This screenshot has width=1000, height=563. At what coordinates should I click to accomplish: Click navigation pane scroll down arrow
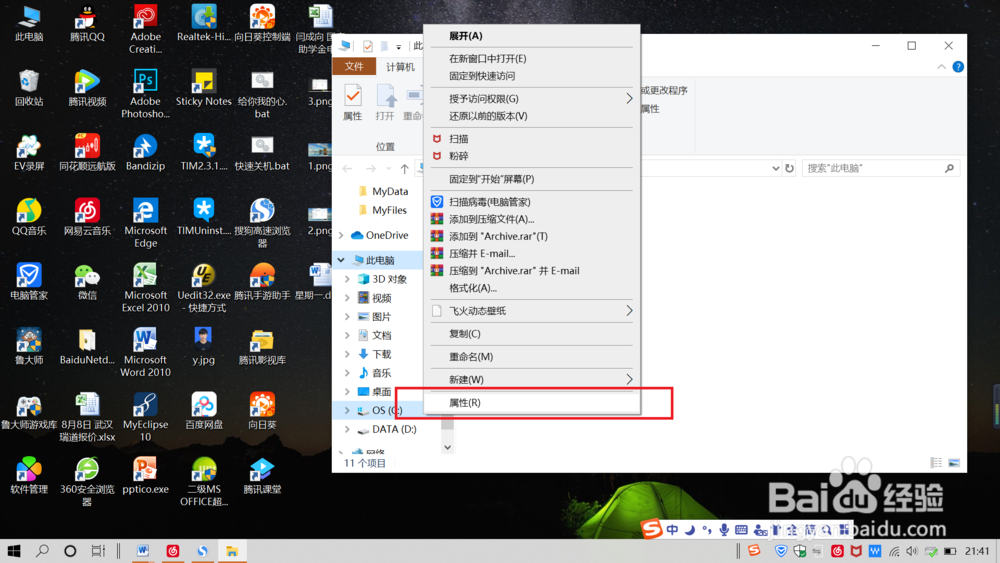click(448, 448)
